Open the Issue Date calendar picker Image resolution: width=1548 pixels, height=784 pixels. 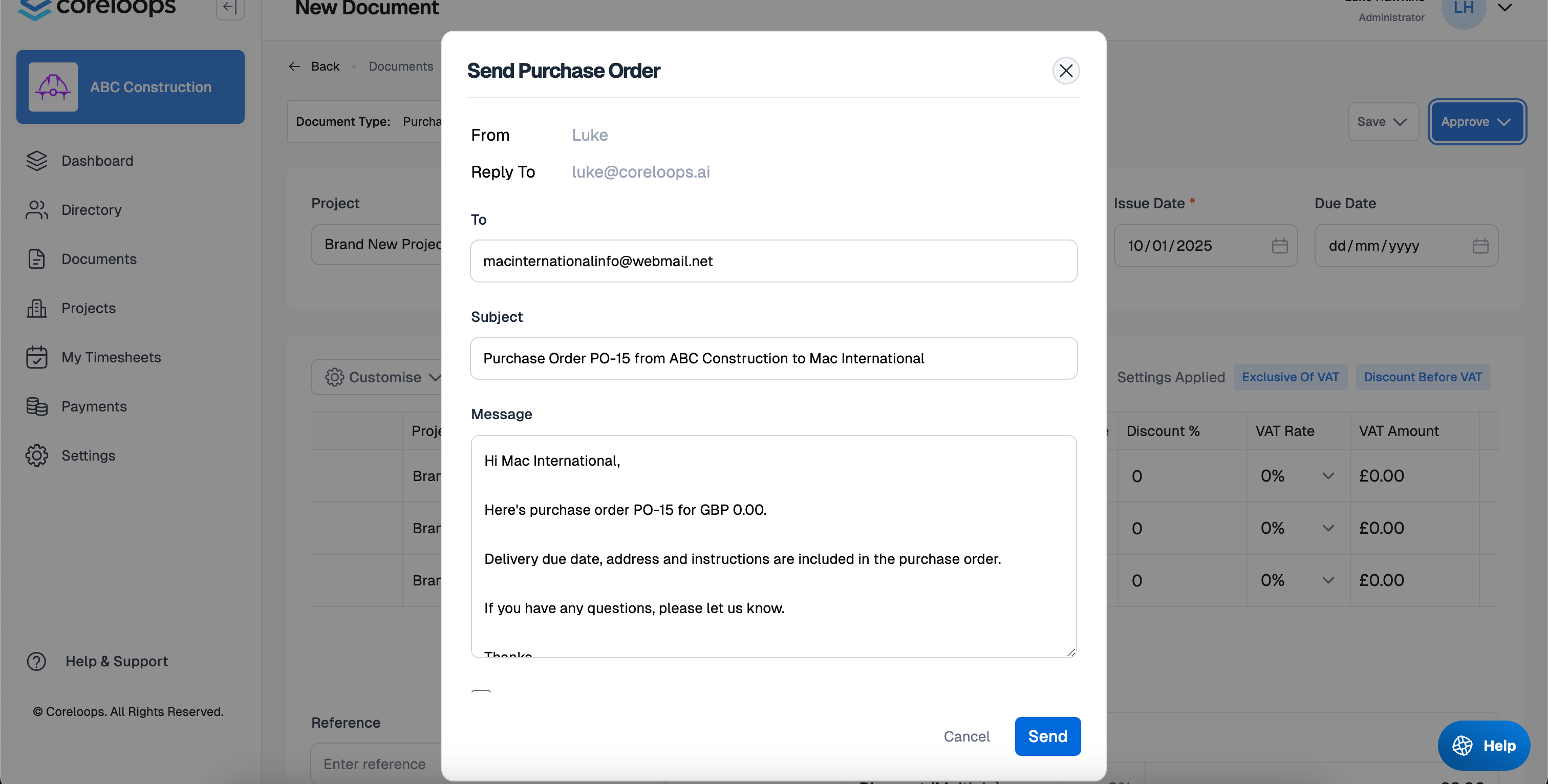pyautogui.click(x=1280, y=246)
